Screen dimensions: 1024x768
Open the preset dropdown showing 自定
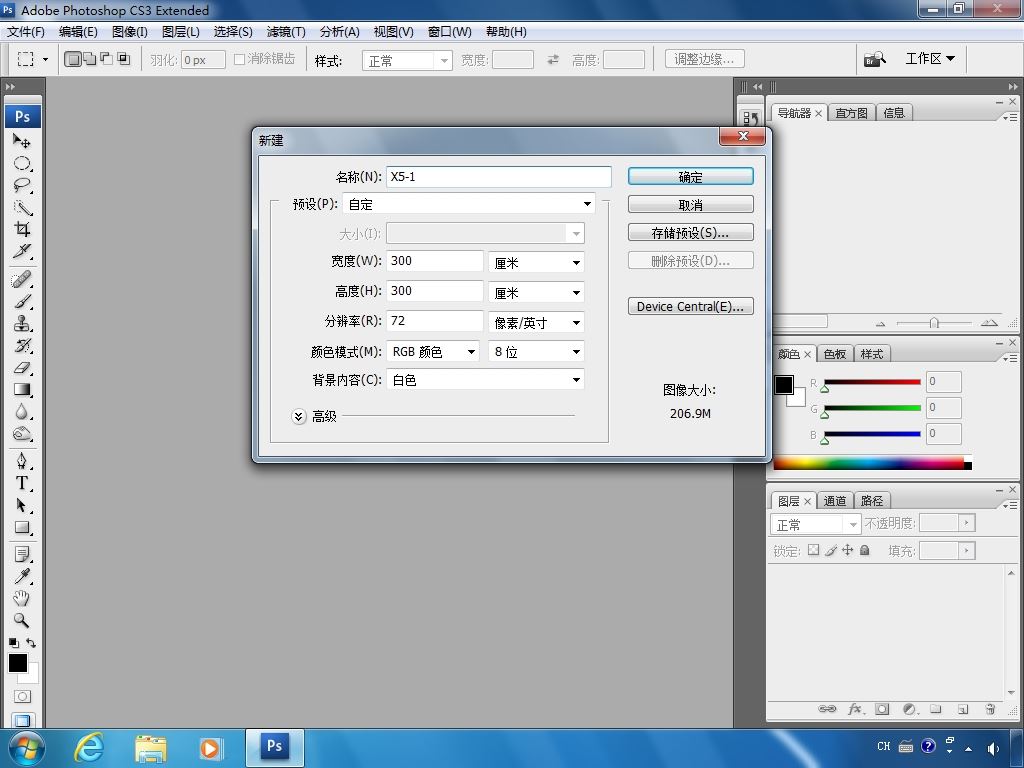click(468, 204)
